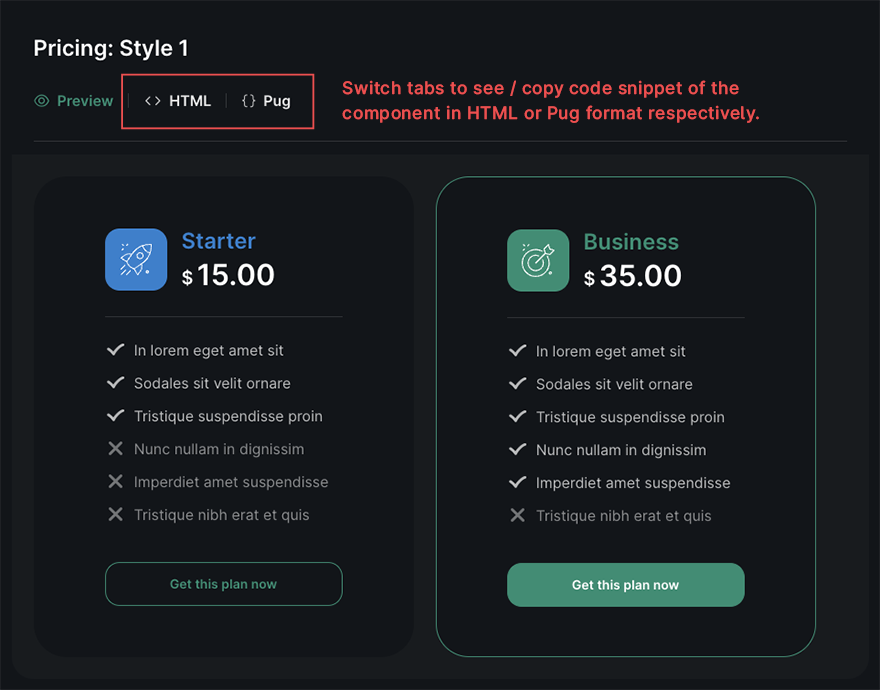Open the HTML code tab
Image resolution: width=880 pixels, height=690 pixels.
click(189, 101)
